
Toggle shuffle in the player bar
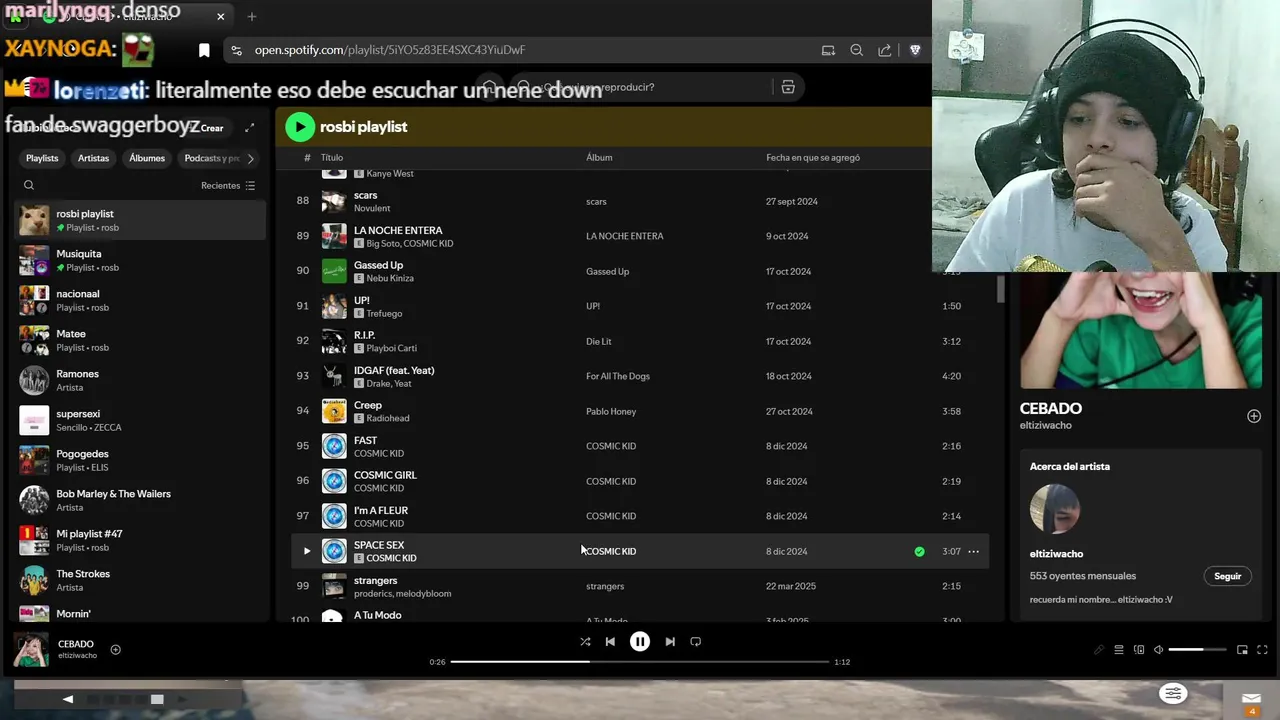(585, 642)
